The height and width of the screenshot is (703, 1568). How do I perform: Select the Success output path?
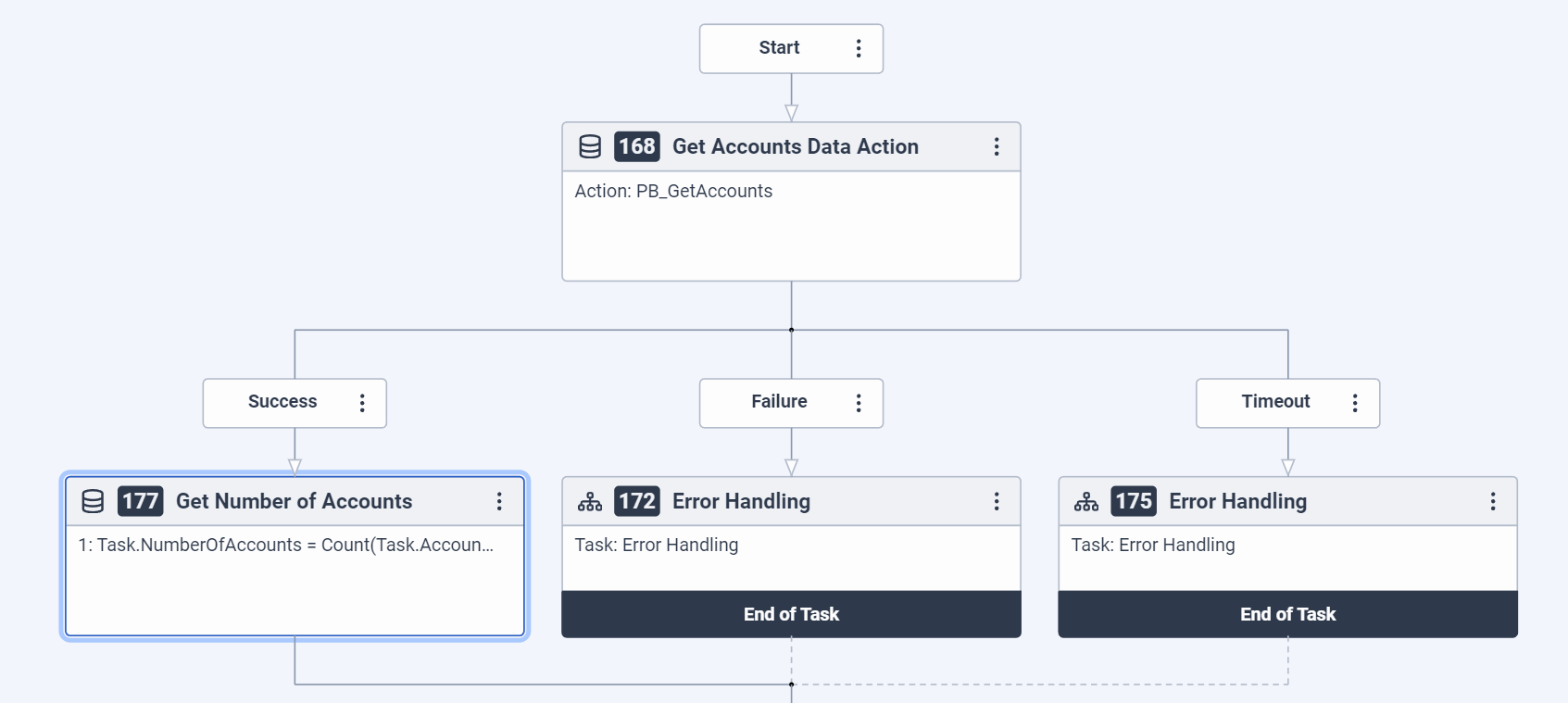tap(282, 402)
